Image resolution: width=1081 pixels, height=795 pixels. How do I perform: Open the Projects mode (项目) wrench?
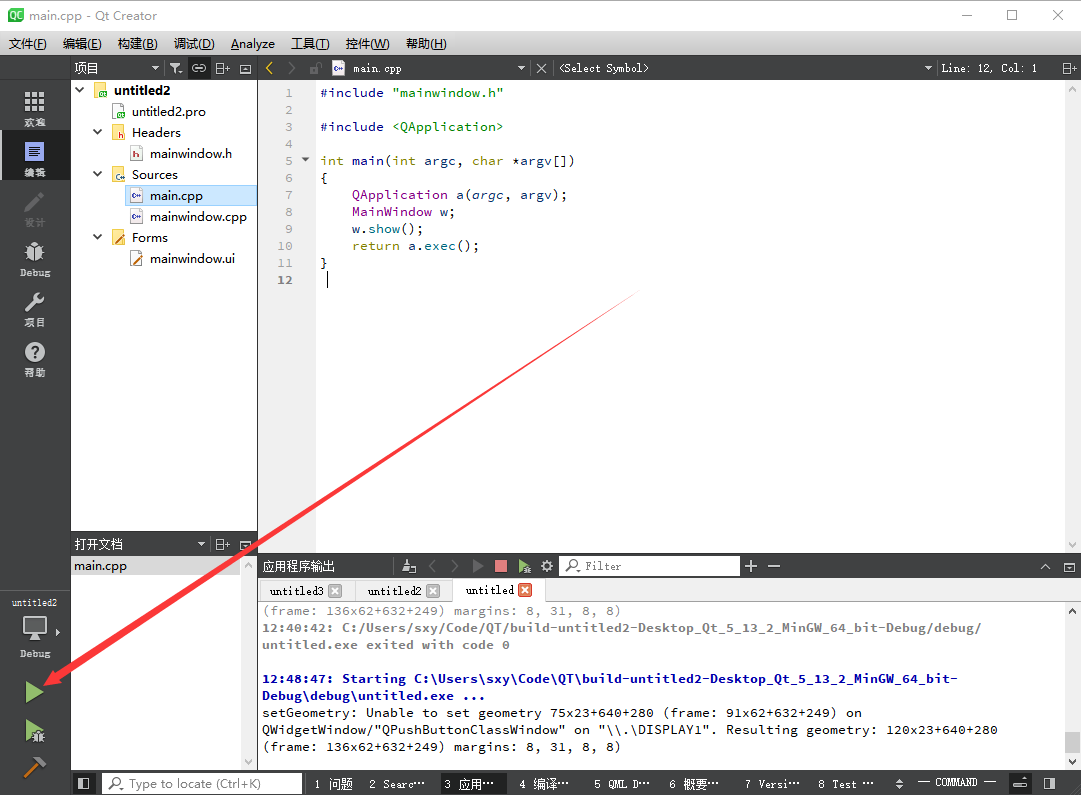pyautogui.click(x=34, y=309)
